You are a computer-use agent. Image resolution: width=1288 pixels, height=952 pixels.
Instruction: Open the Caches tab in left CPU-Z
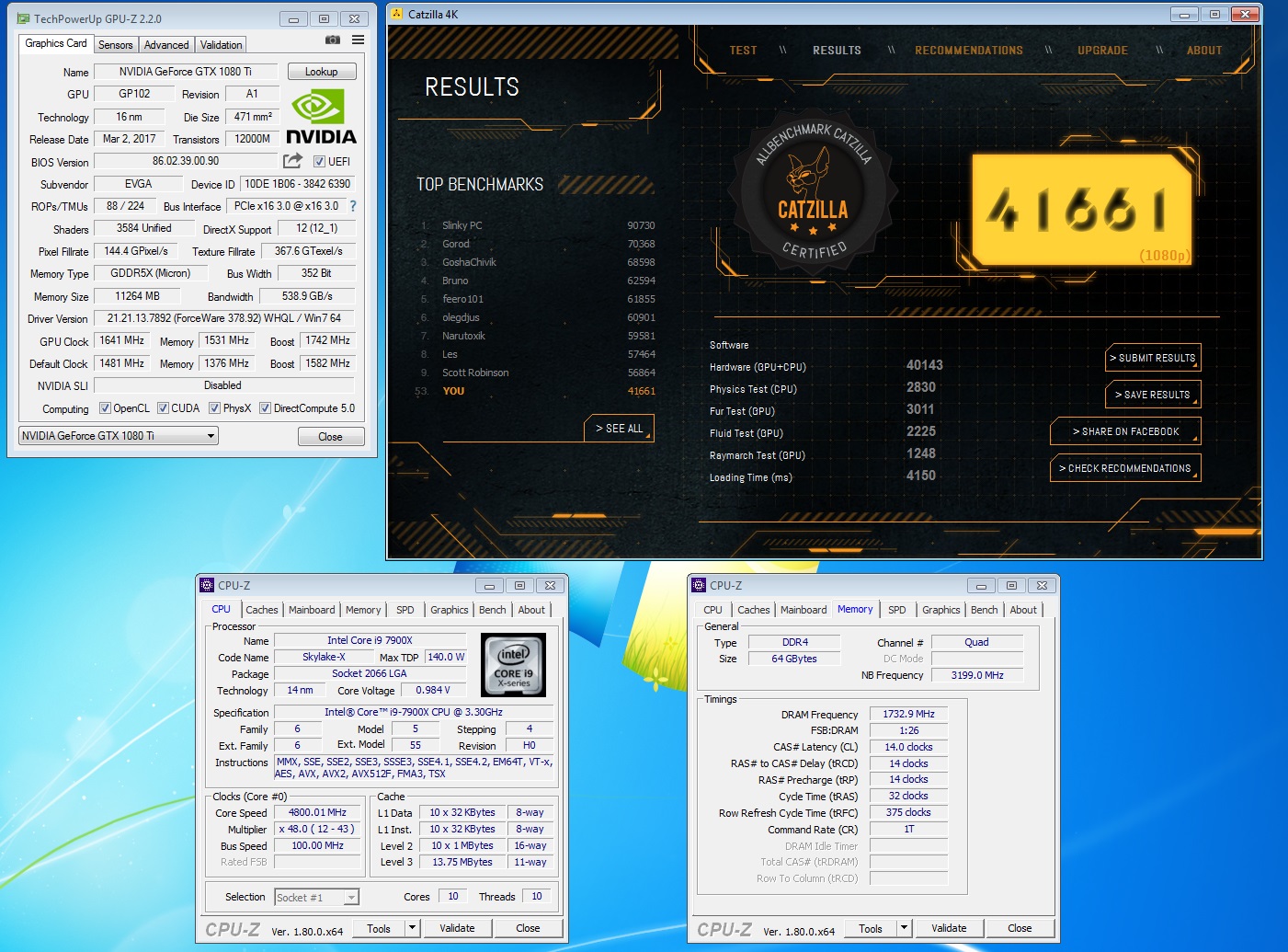click(x=261, y=610)
